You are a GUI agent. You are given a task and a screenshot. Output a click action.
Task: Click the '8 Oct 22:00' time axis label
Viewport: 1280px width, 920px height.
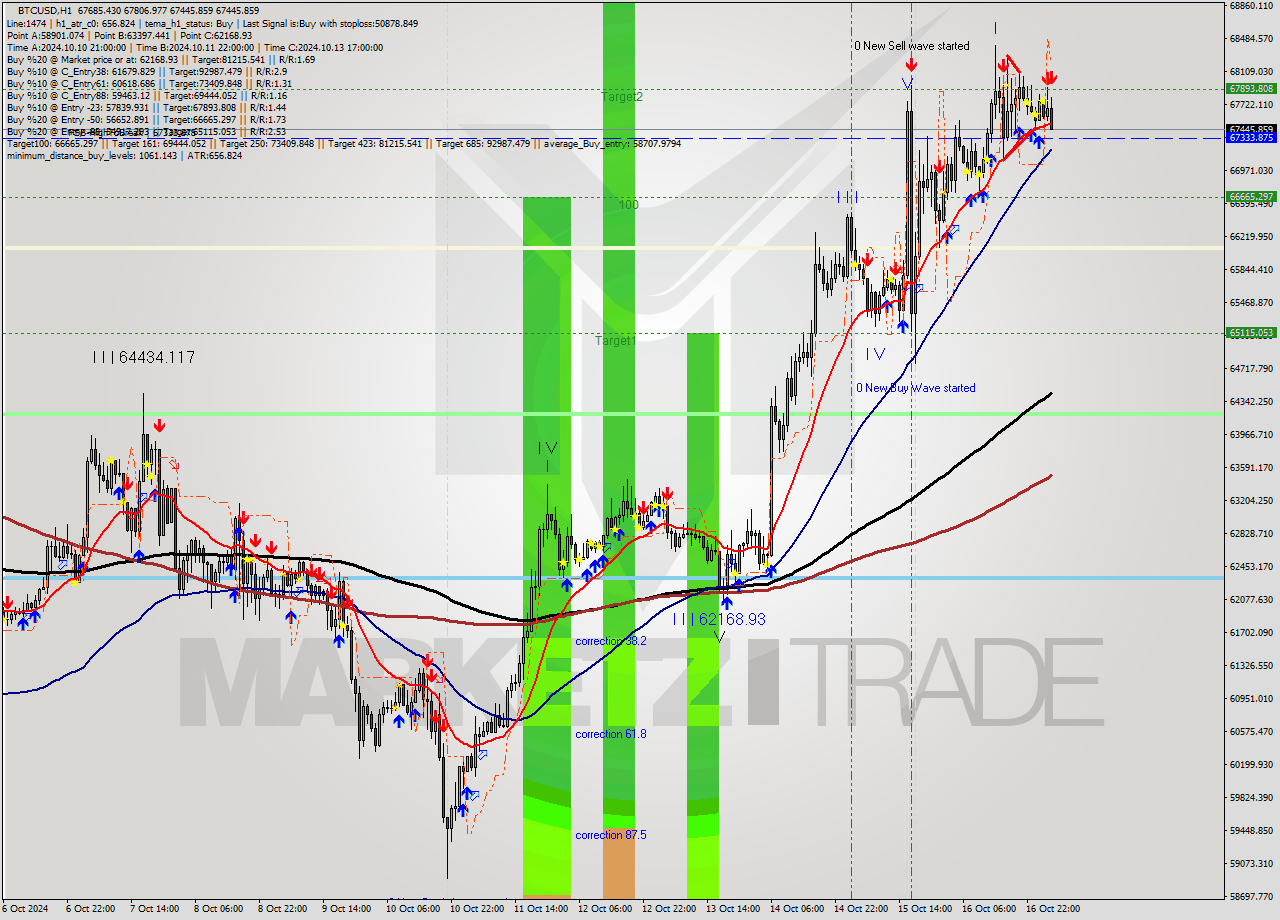click(283, 909)
